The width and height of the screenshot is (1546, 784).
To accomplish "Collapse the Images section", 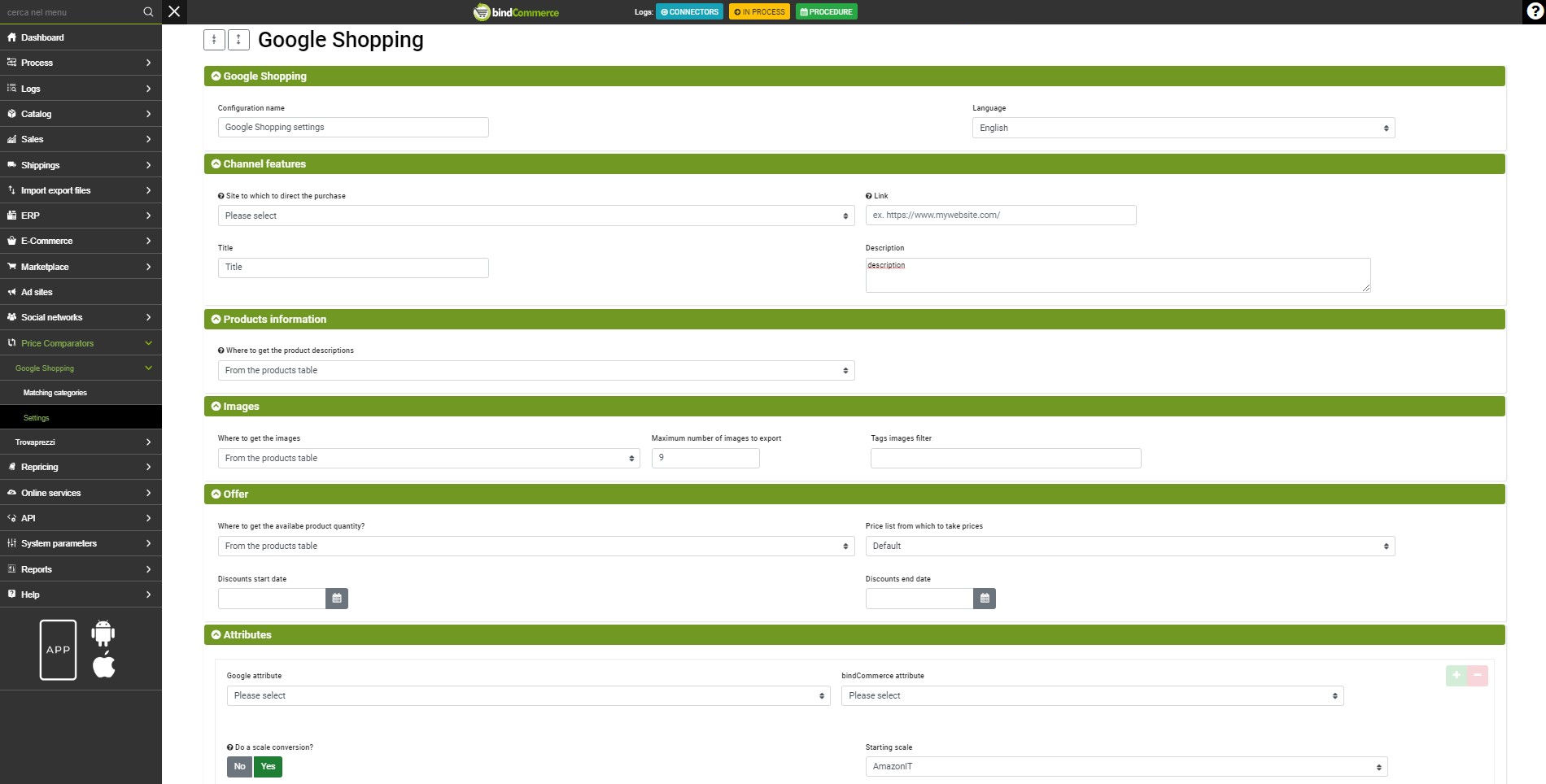I will tap(854, 407).
